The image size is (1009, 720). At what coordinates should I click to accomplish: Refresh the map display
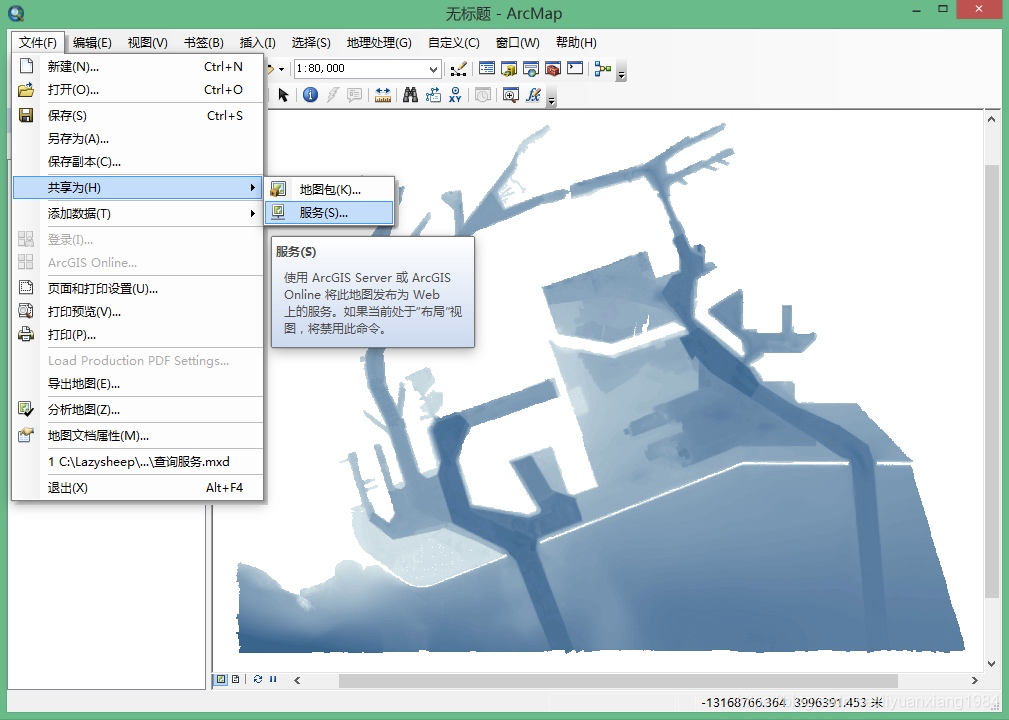258,679
